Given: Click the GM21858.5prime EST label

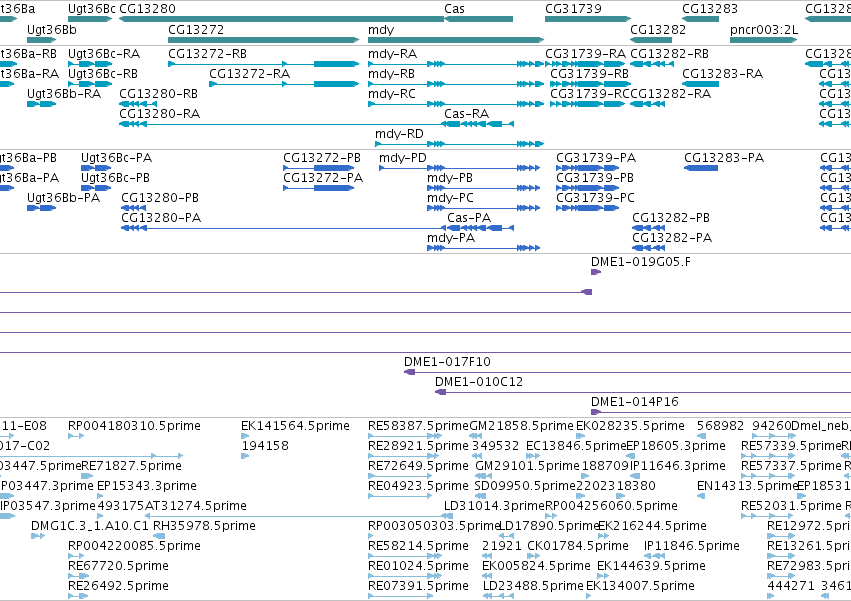Looking at the screenshot, I should (x=521, y=426).
